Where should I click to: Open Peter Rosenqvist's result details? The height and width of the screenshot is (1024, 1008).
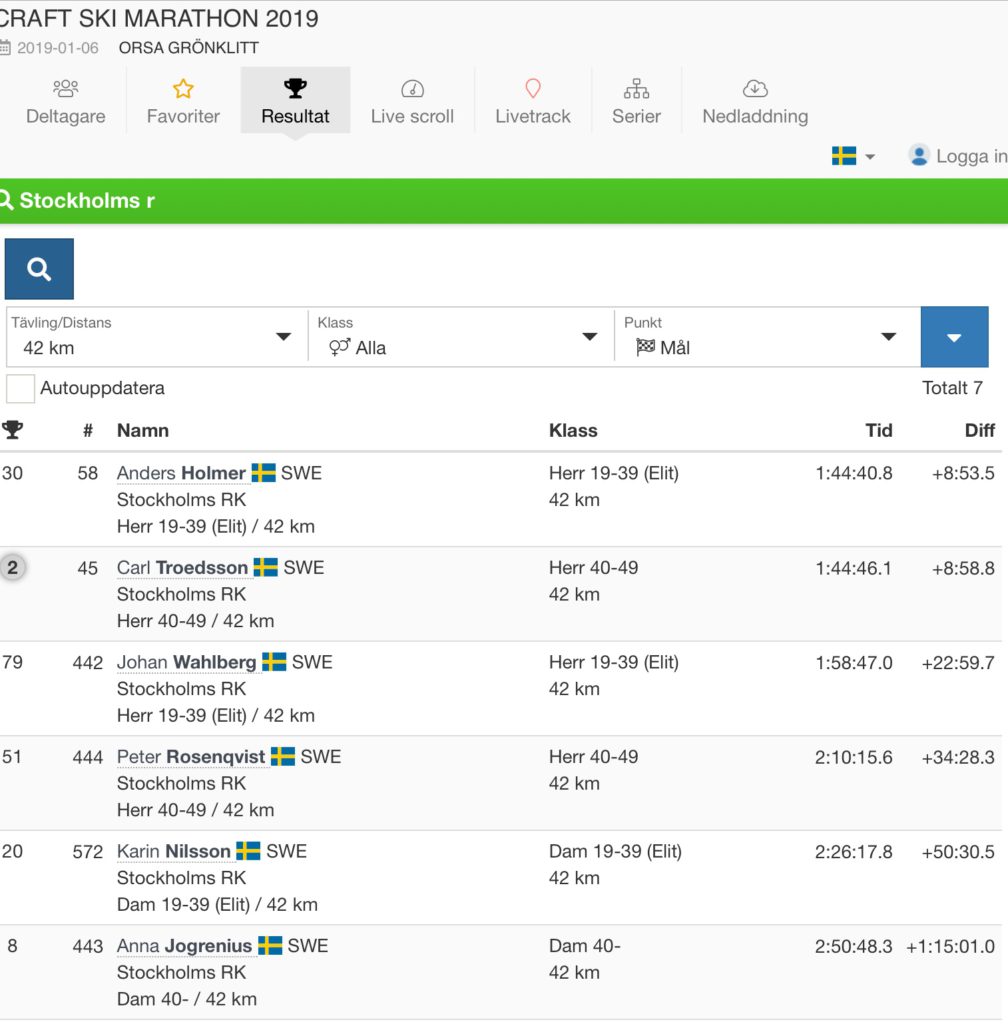pos(191,757)
